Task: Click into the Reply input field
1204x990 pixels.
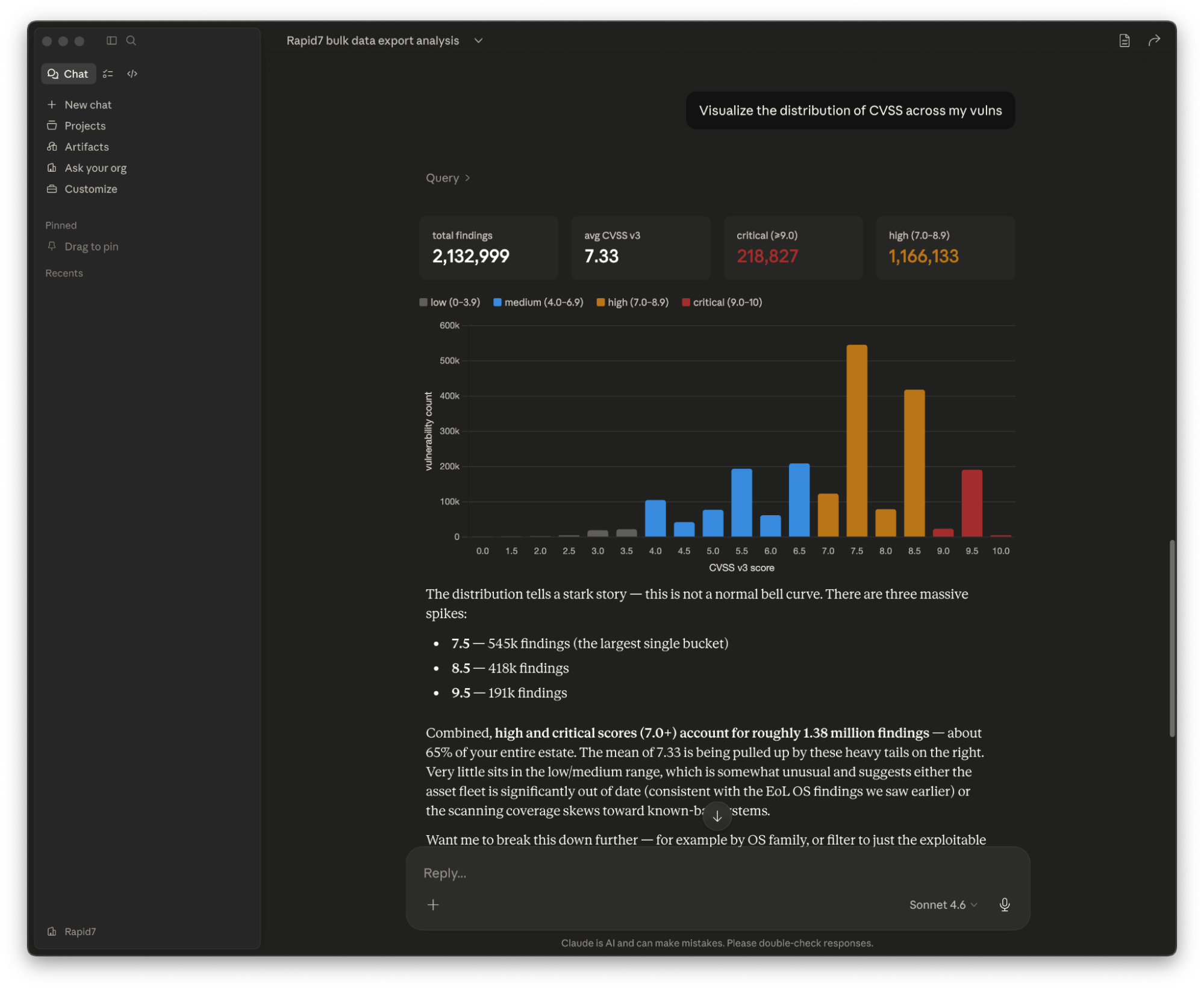Action: 663,873
